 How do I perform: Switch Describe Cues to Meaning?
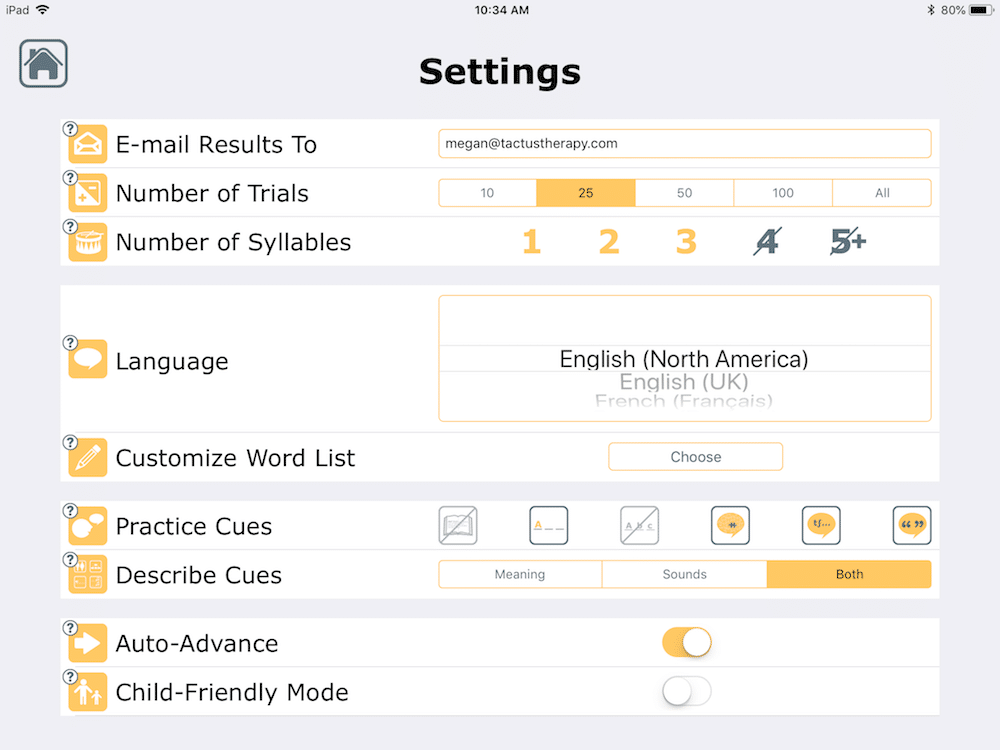coord(520,575)
